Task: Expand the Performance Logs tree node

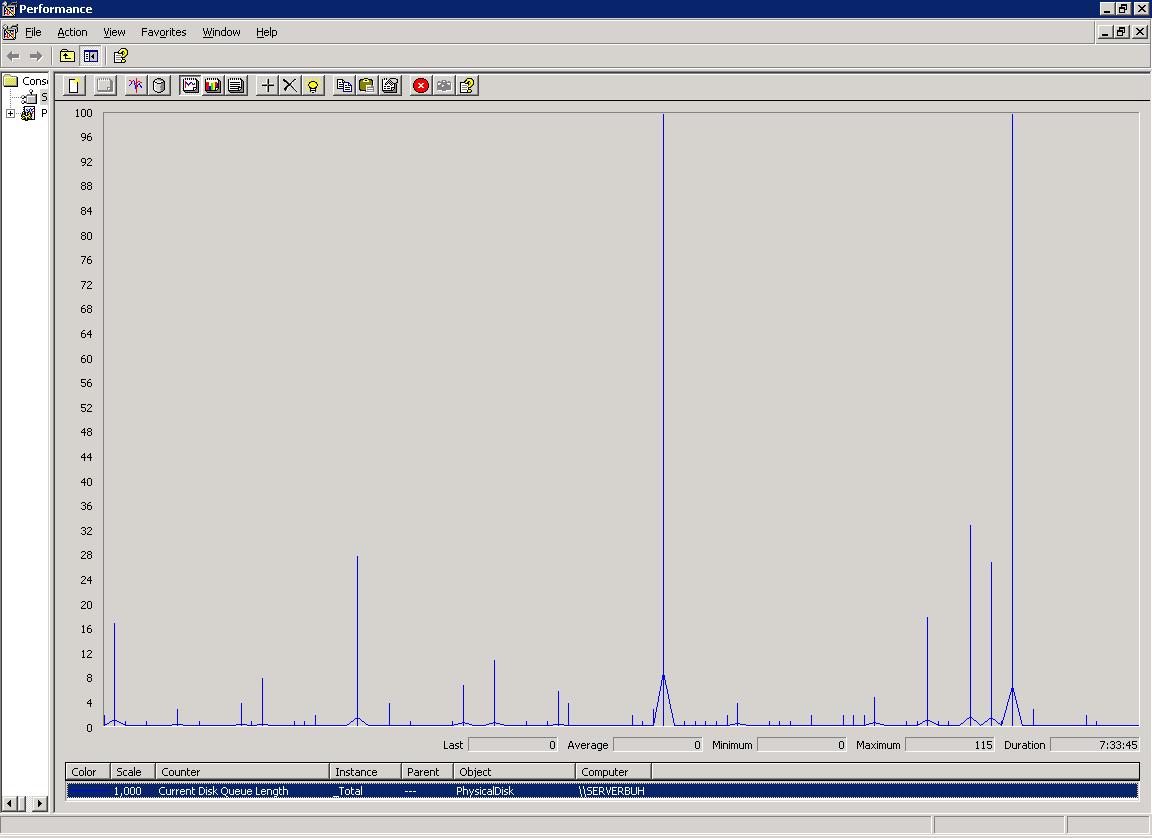Action: click(x=11, y=114)
